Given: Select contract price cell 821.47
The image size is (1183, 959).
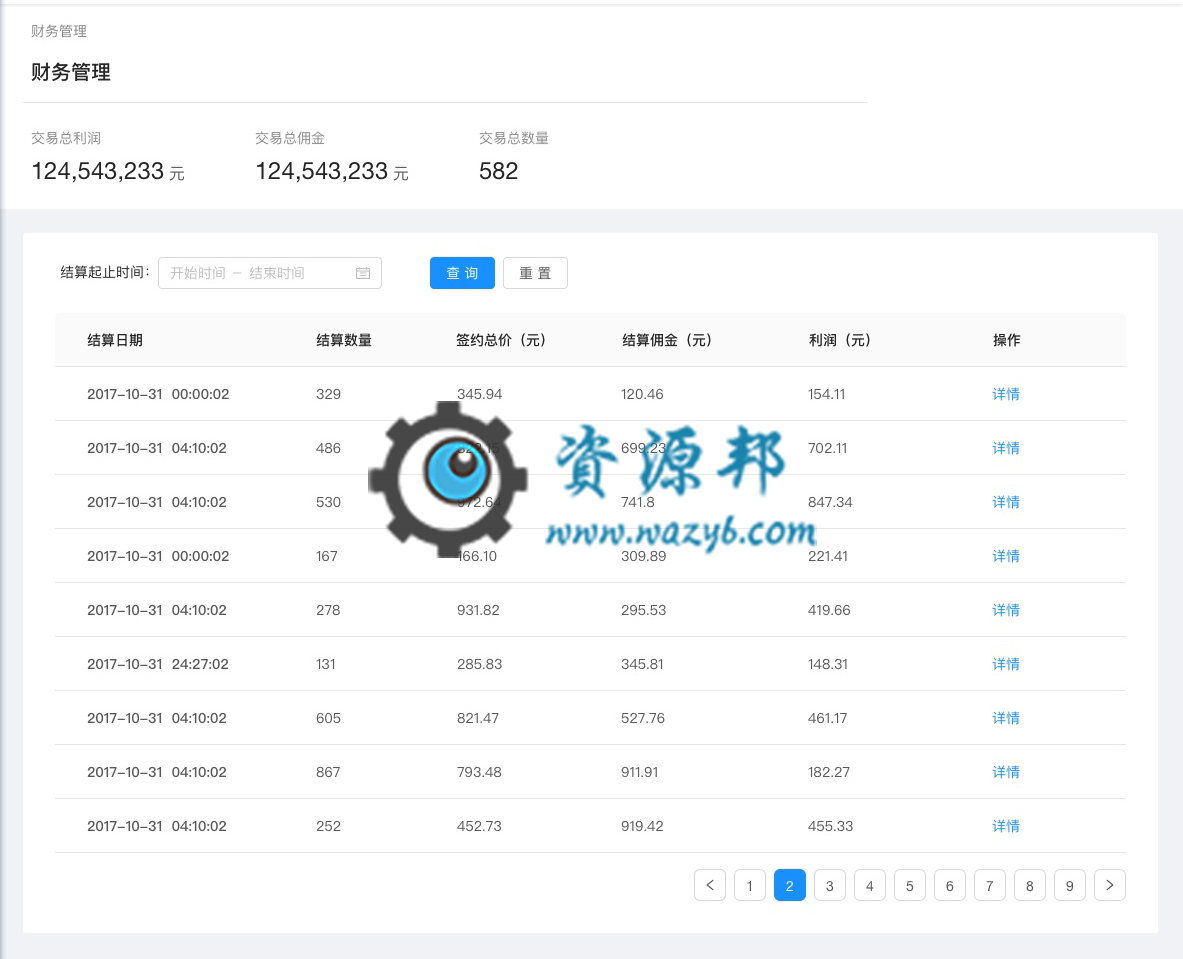Looking at the screenshot, I should pyautogui.click(x=478, y=718).
